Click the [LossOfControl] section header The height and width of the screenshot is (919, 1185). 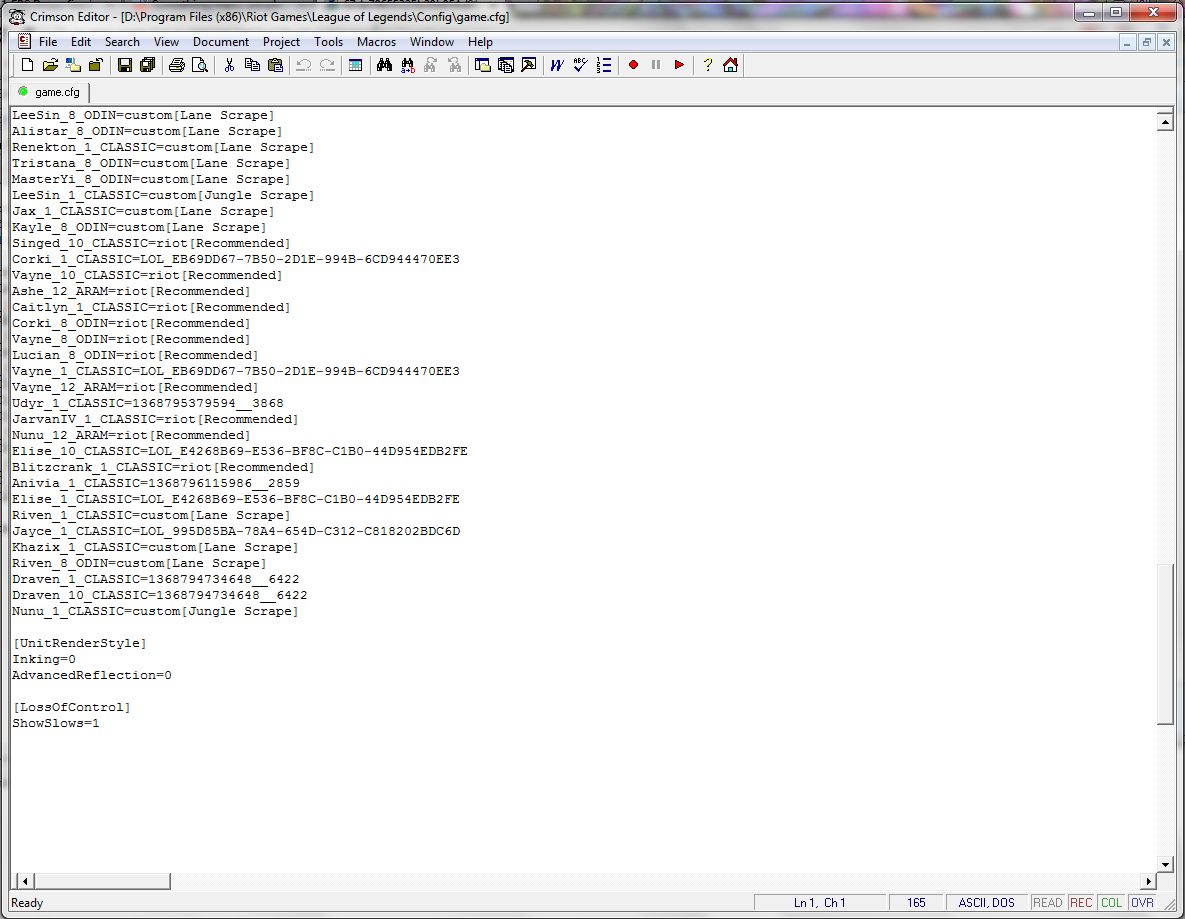tap(72, 707)
